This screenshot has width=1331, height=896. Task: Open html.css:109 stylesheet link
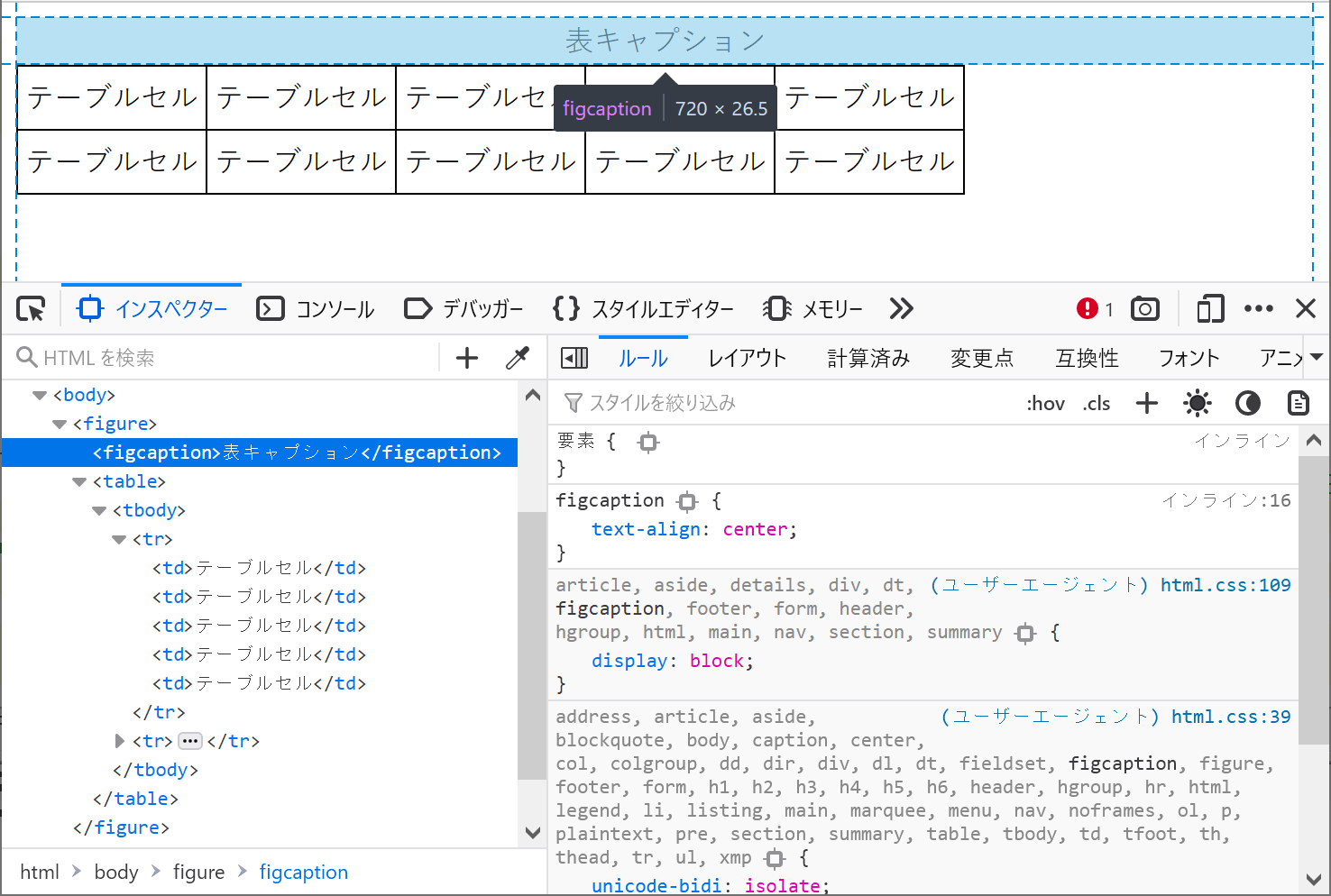coord(1225,585)
